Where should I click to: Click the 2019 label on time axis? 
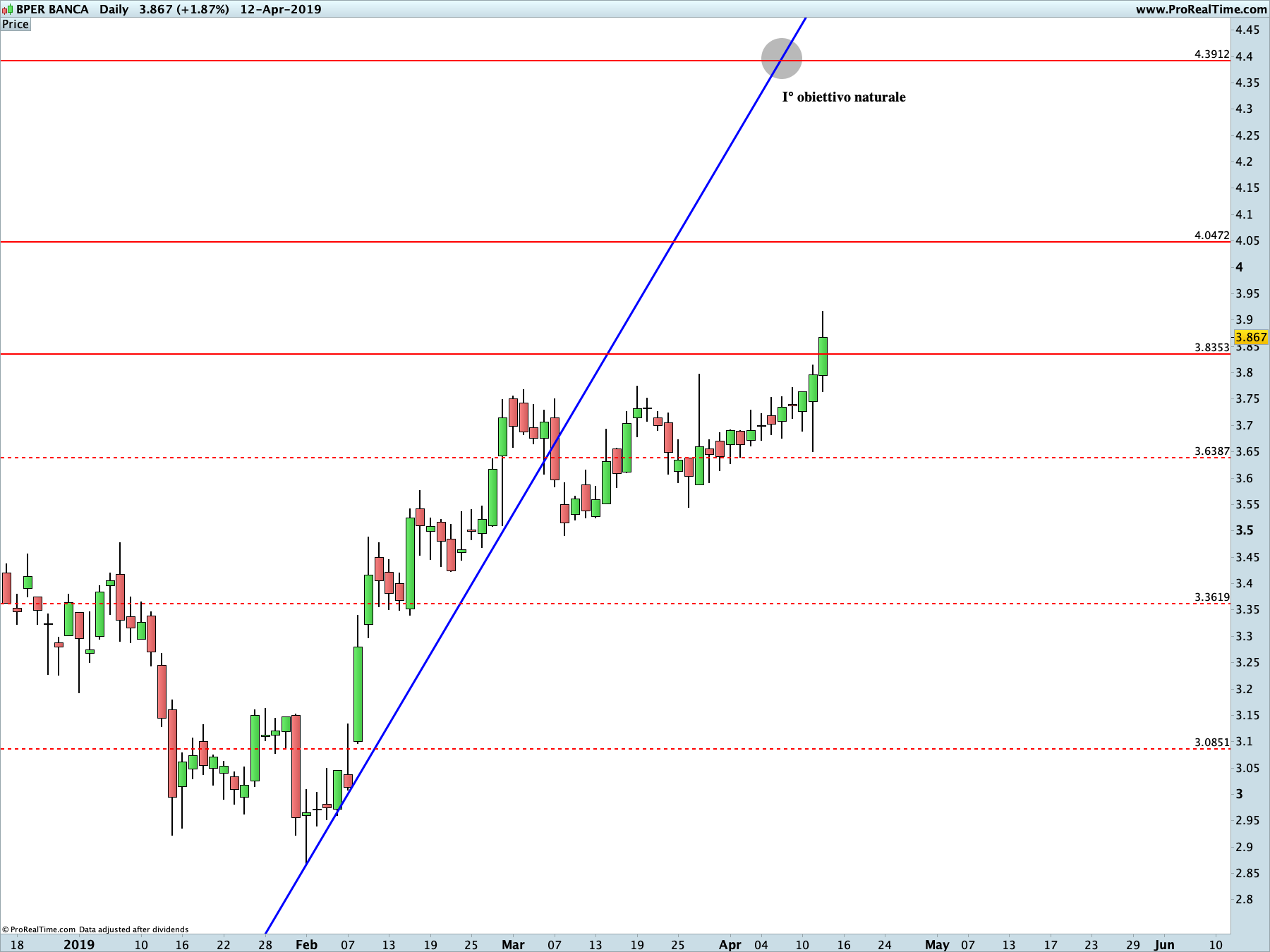click(x=79, y=944)
